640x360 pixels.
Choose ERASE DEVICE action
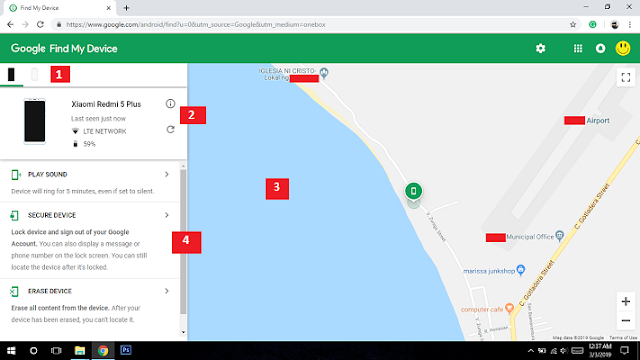click(49, 291)
